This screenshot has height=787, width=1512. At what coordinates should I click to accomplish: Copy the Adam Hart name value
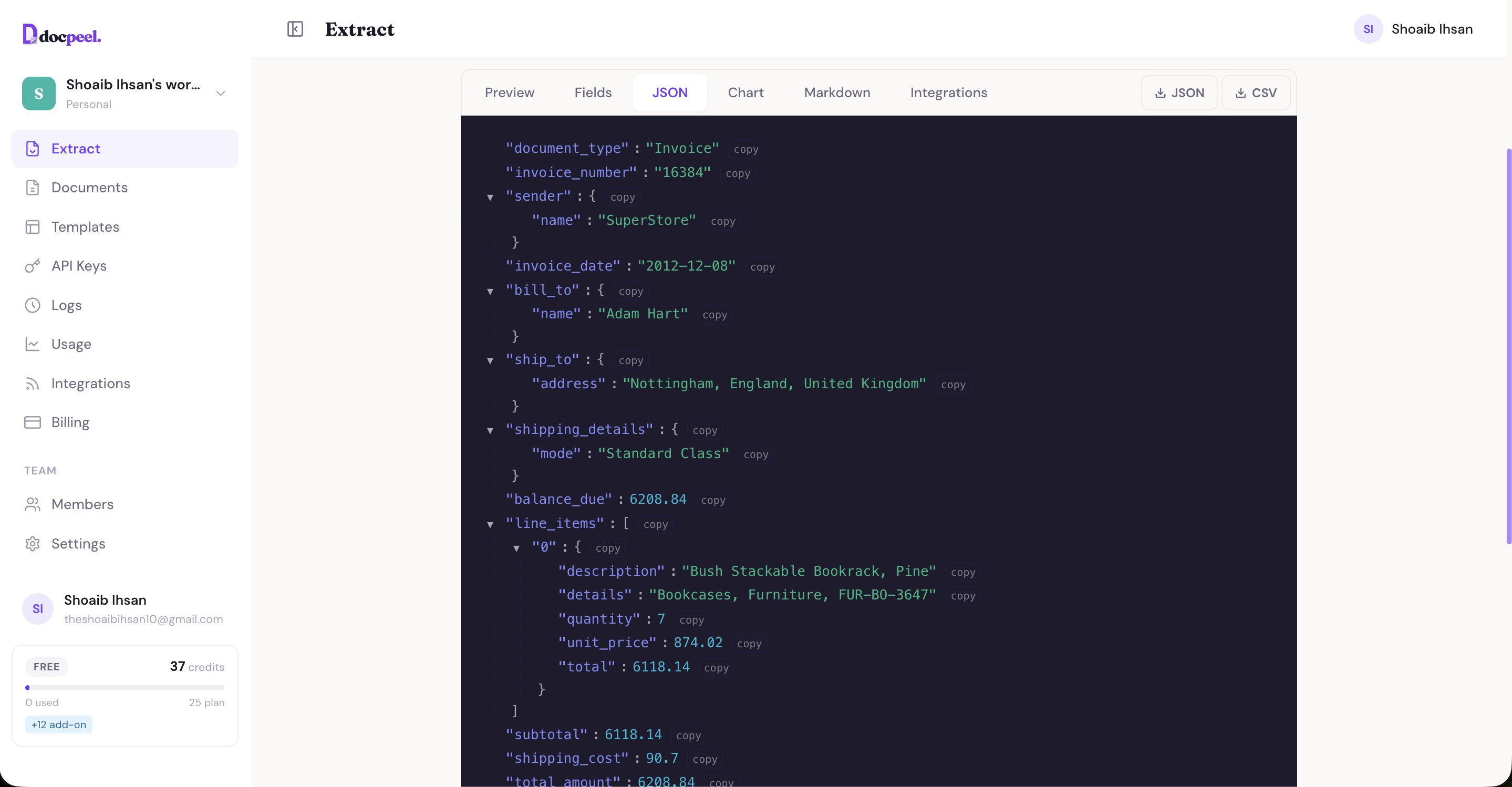coord(715,315)
